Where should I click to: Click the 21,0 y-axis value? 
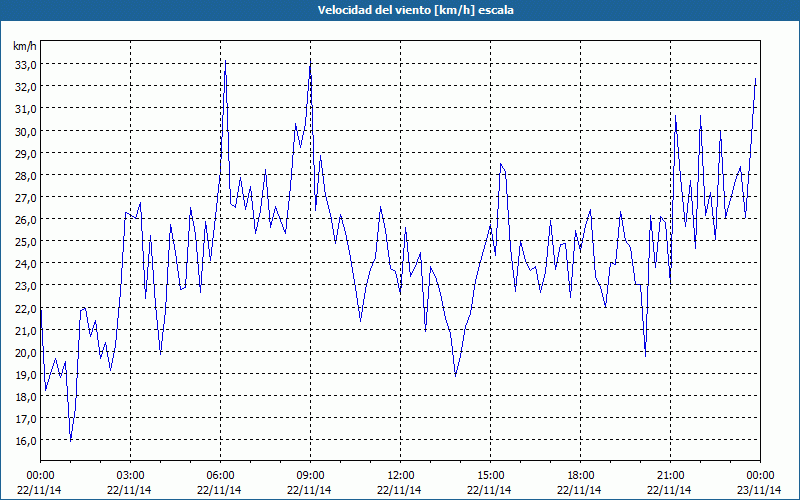tap(26, 330)
